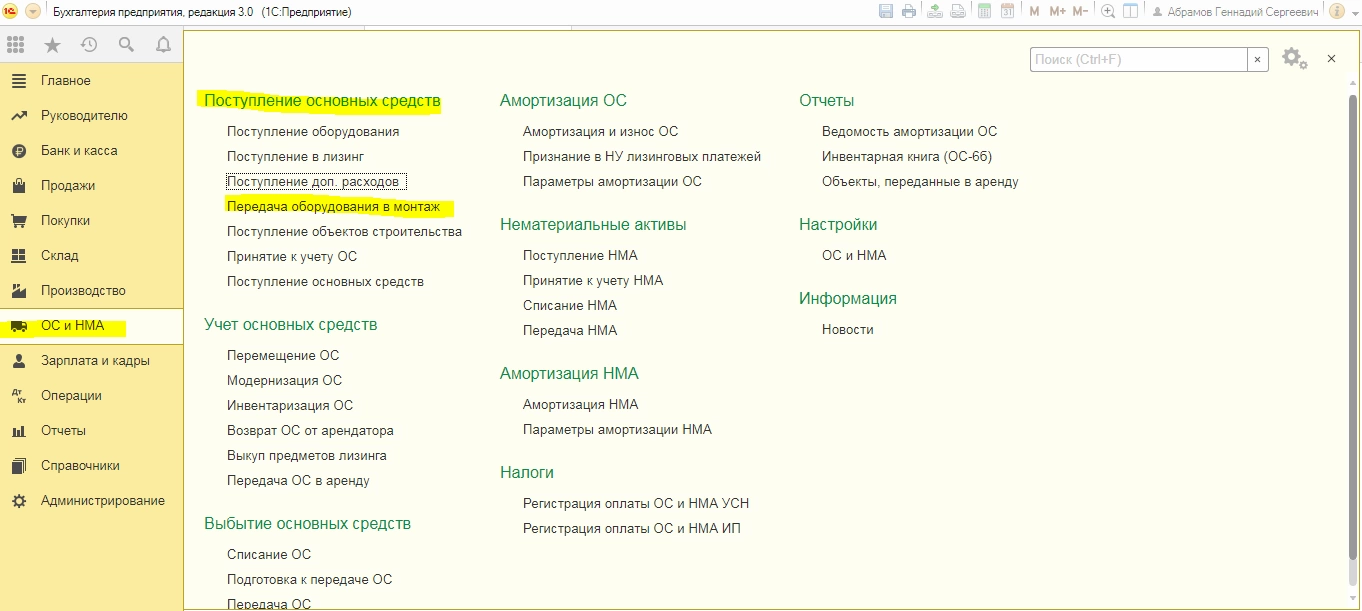The width and height of the screenshot is (1362, 611).
Task: Open Инвентаризация ОС link
Action: 290,405
